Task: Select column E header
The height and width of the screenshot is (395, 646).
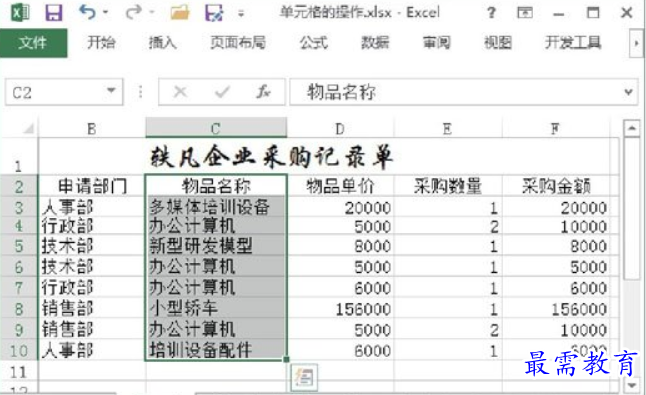Action: tap(447, 129)
